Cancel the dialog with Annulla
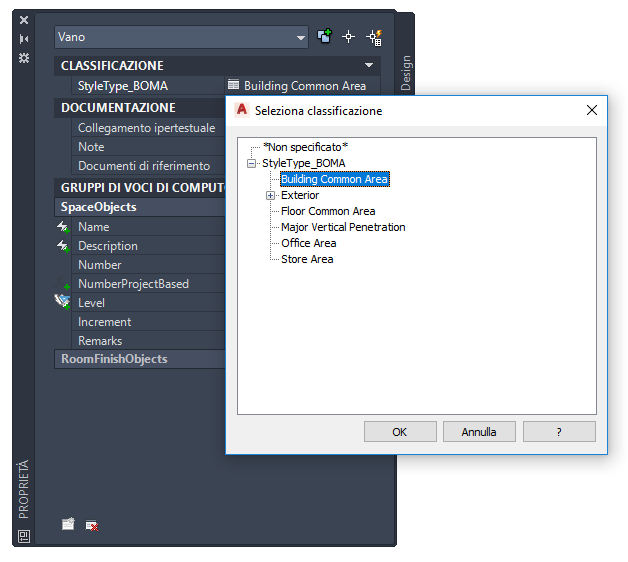The image size is (628, 562). [479, 431]
